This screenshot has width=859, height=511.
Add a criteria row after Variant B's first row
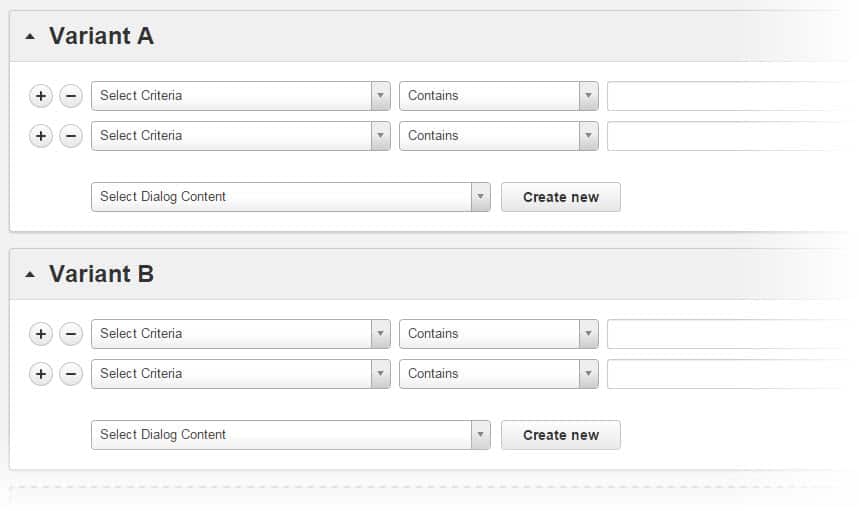[41, 334]
